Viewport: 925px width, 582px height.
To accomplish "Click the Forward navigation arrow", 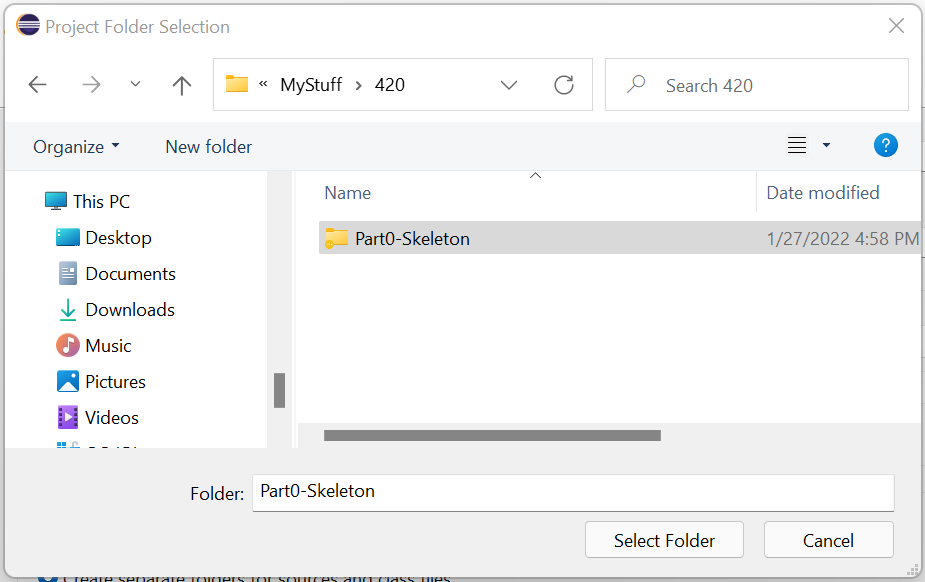I will pyautogui.click(x=91, y=85).
